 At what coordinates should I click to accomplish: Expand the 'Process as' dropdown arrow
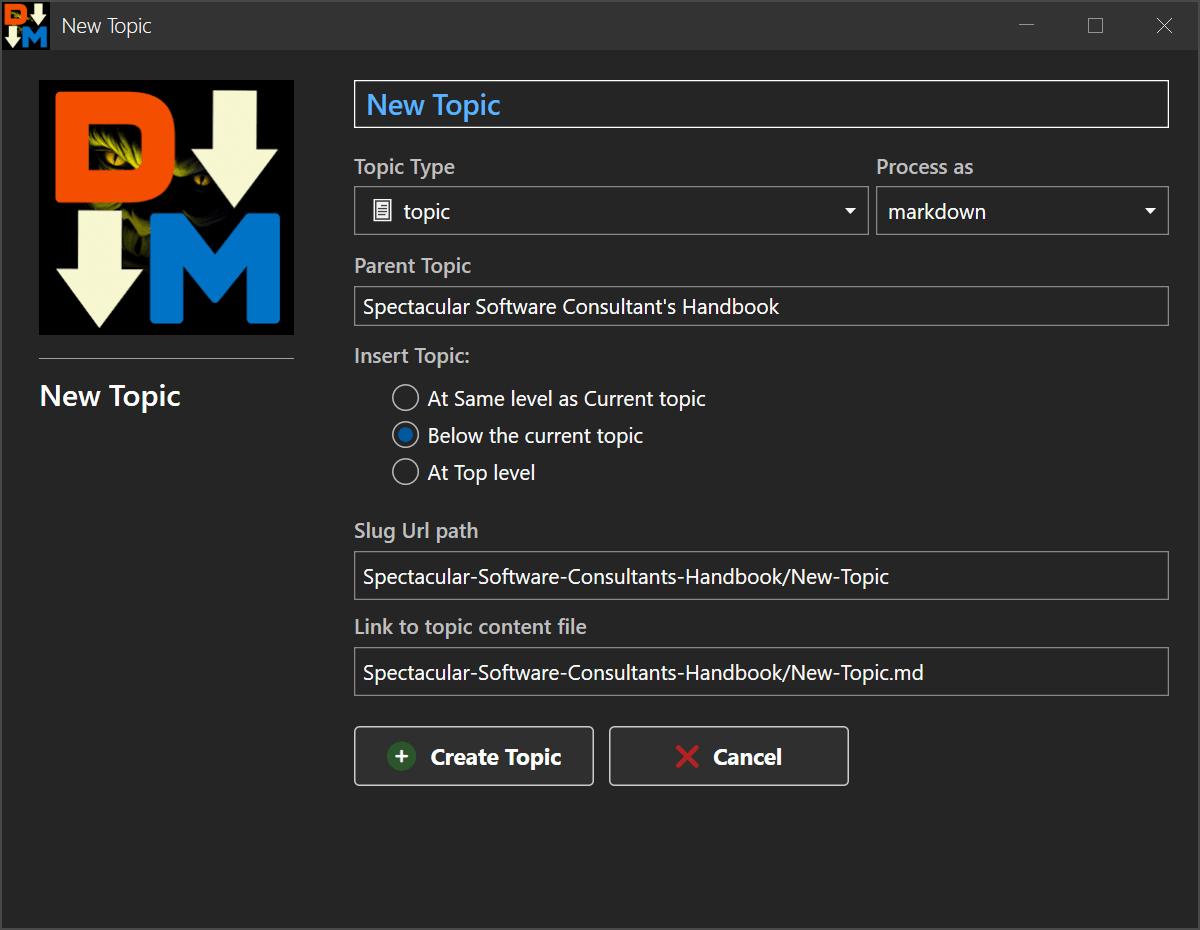[1150, 211]
